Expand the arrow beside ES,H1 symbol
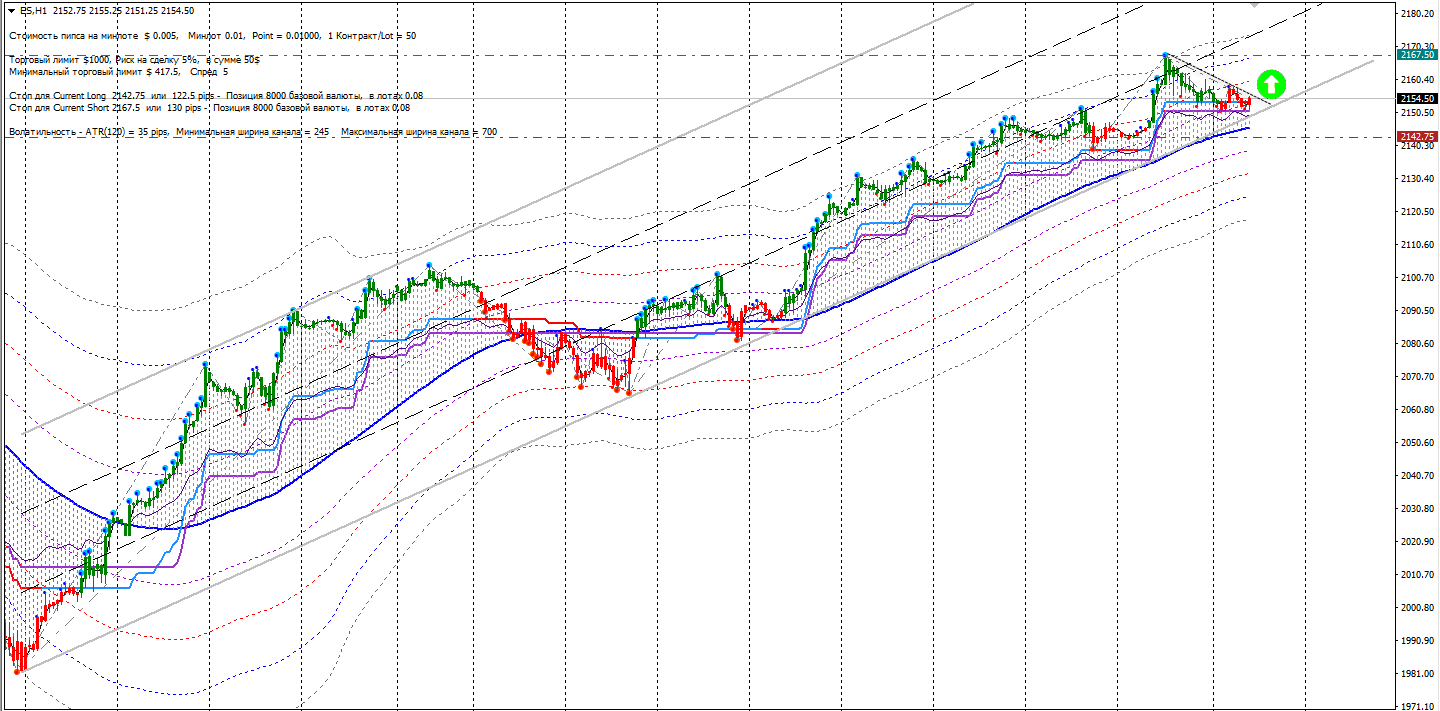Viewport: 1440px width, 711px height. click(11, 9)
